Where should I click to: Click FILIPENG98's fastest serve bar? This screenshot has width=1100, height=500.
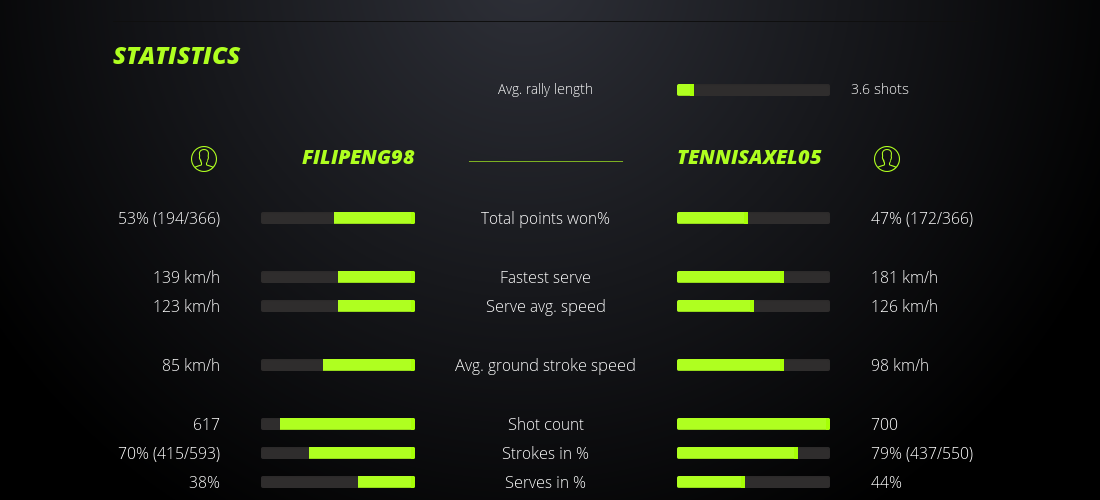pyautogui.click(x=338, y=277)
